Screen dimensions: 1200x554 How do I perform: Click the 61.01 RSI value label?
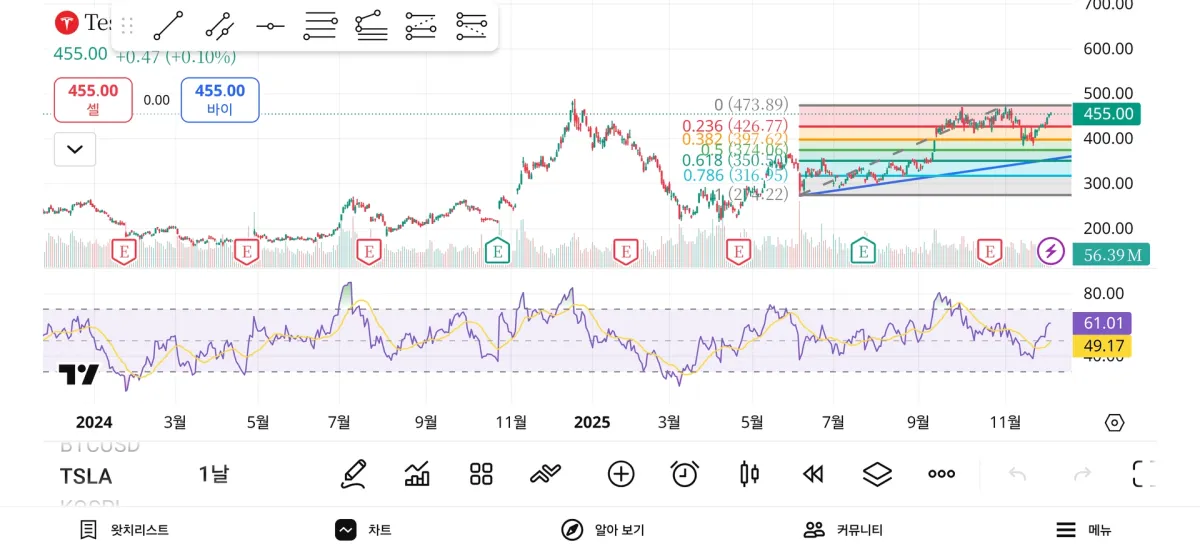tap(1101, 323)
